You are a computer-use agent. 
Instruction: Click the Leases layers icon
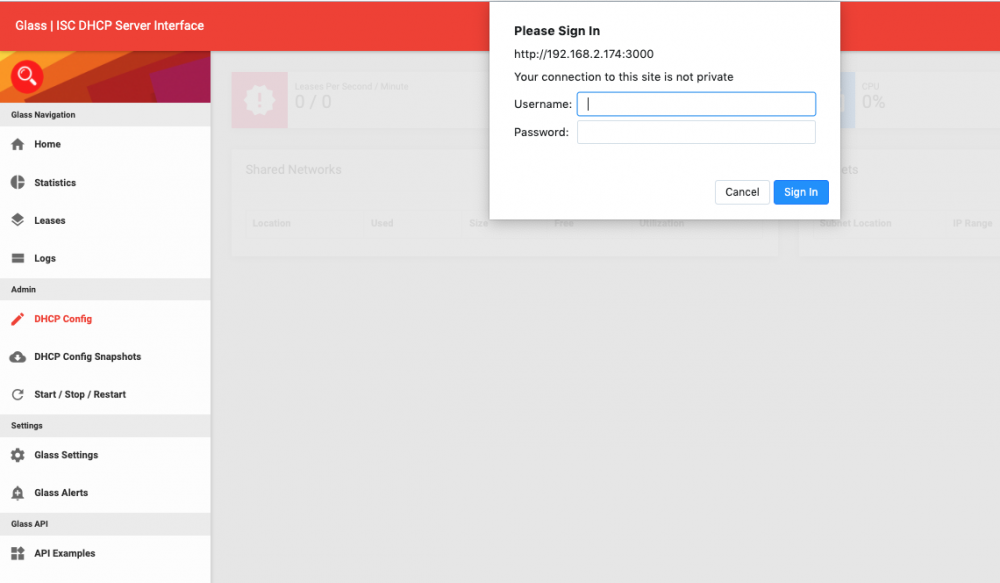coord(18,220)
